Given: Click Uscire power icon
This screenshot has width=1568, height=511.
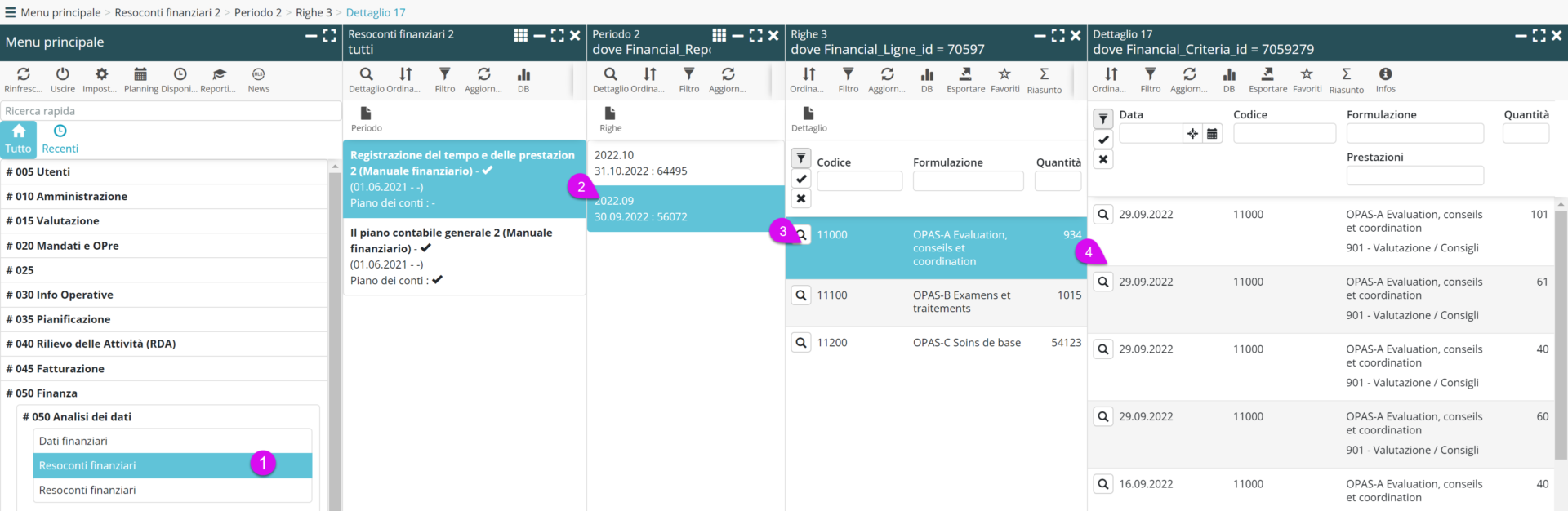Looking at the screenshot, I should coord(62,75).
